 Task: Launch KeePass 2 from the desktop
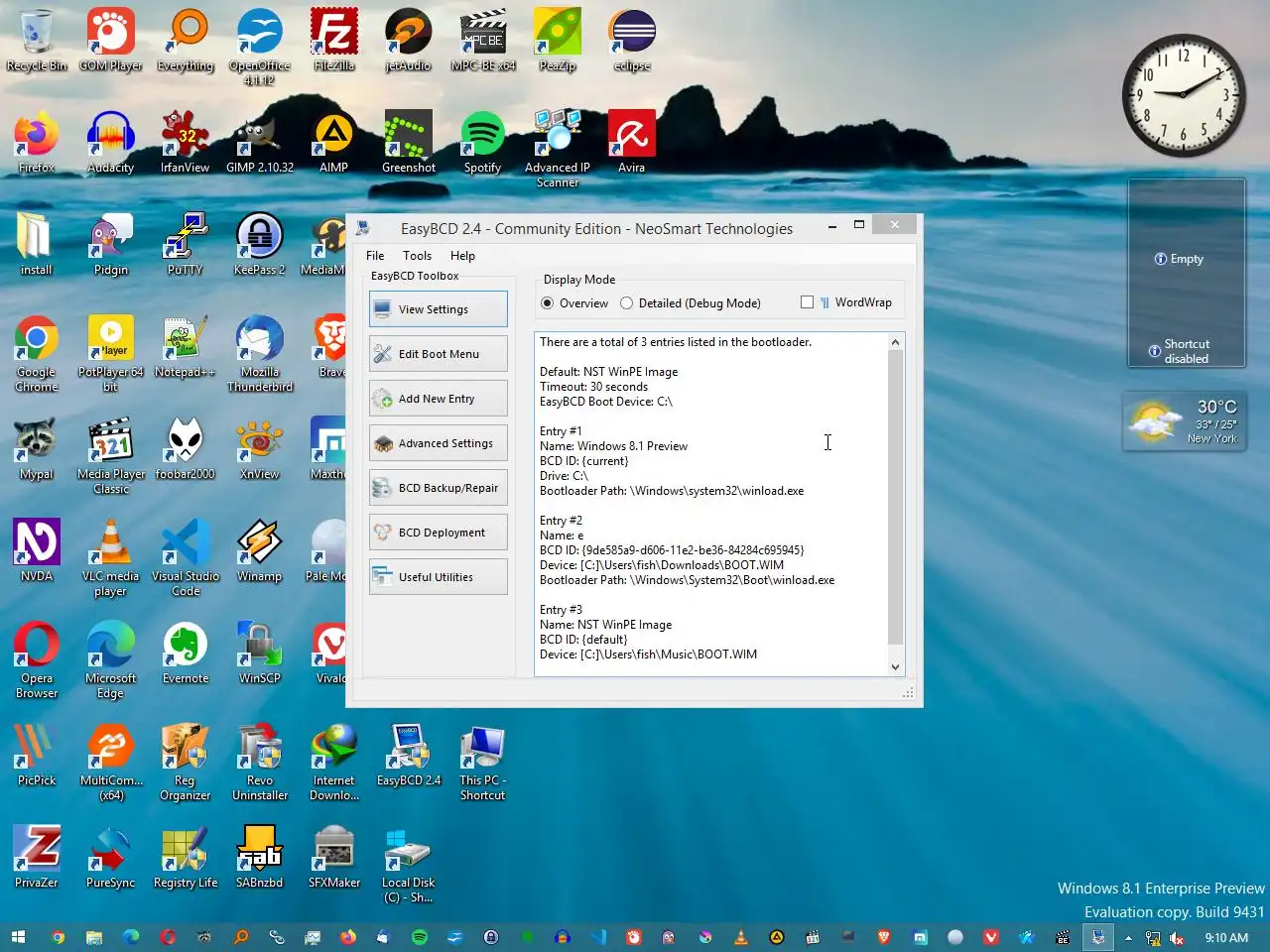tap(260, 246)
